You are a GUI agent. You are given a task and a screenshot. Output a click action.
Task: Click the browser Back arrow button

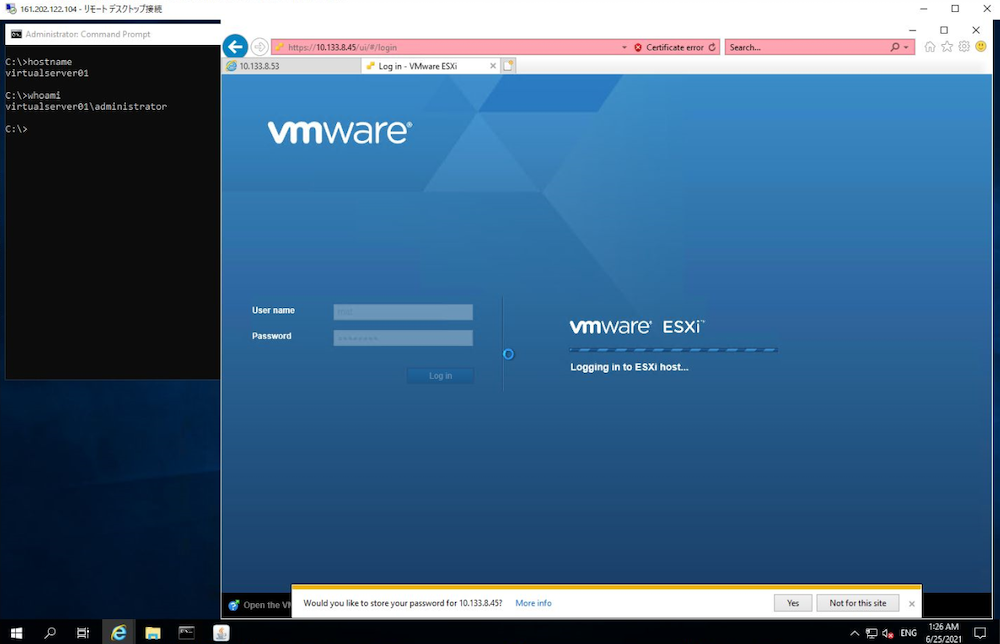(x=235, y=47)
